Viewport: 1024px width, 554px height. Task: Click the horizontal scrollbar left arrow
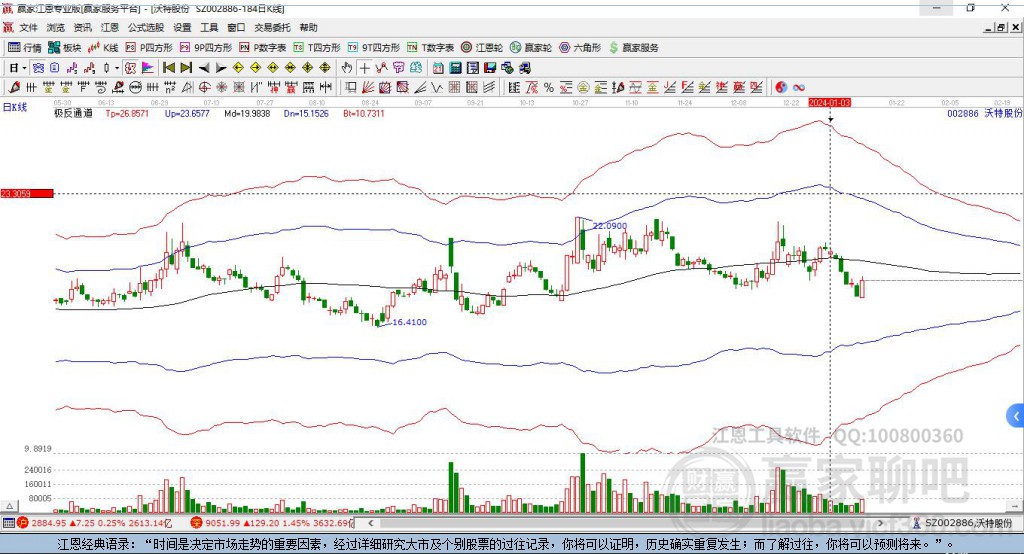point(370,523)
